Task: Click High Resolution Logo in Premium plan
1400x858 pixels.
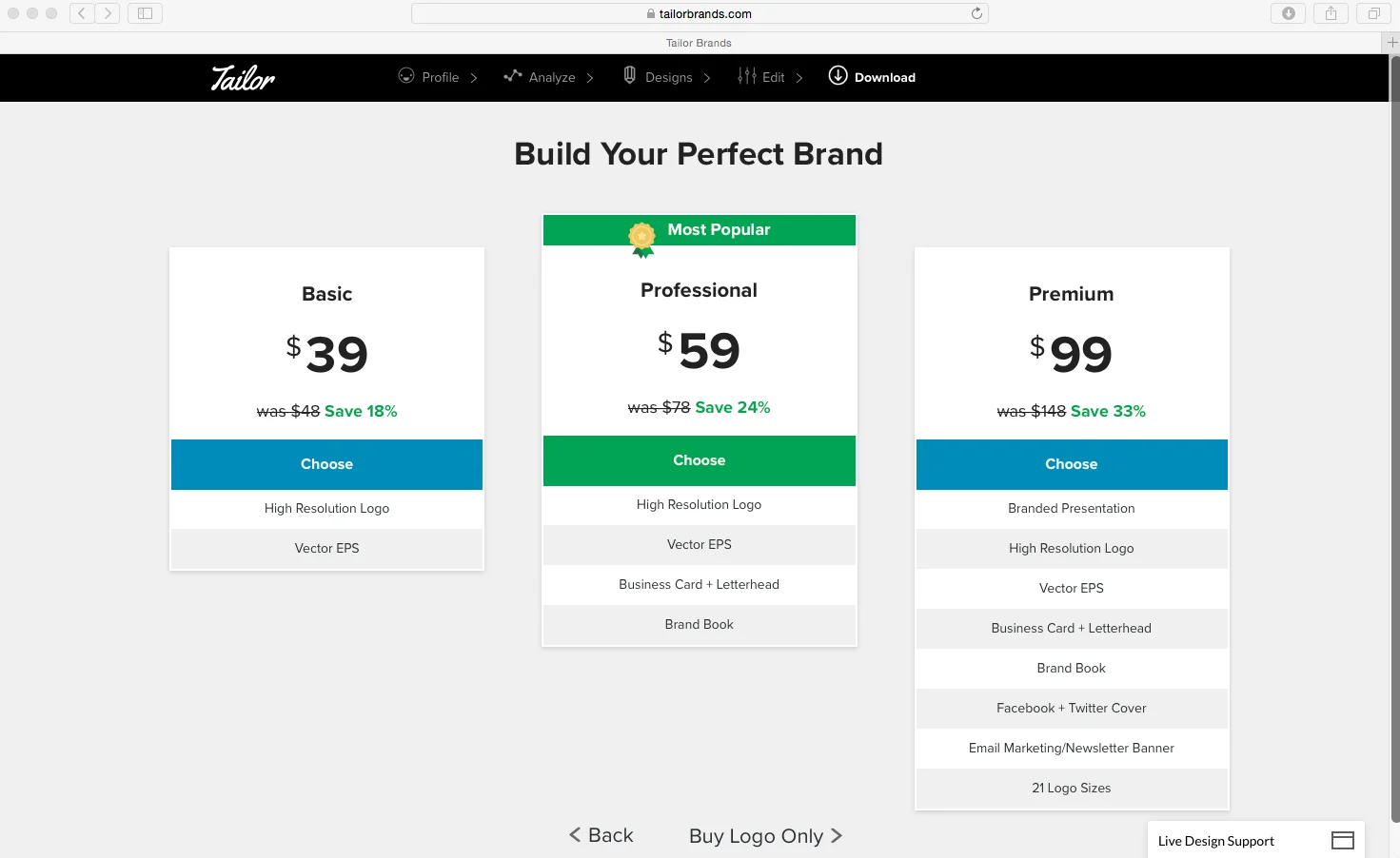Action: (1072, 548)
